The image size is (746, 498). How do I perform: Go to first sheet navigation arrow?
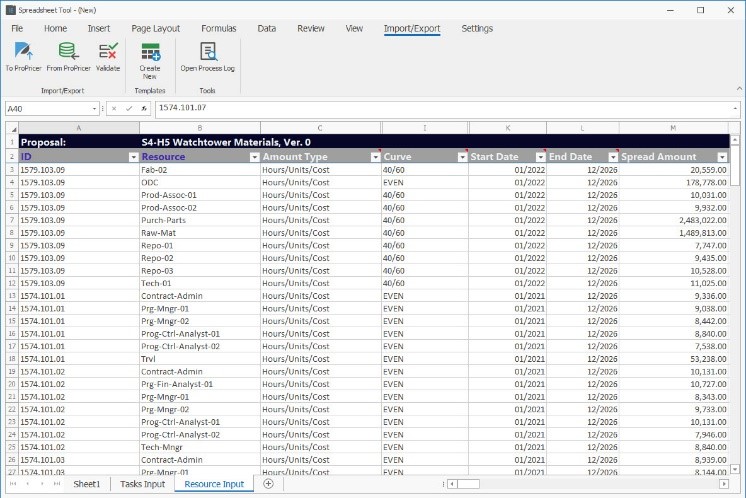point(13,484)
